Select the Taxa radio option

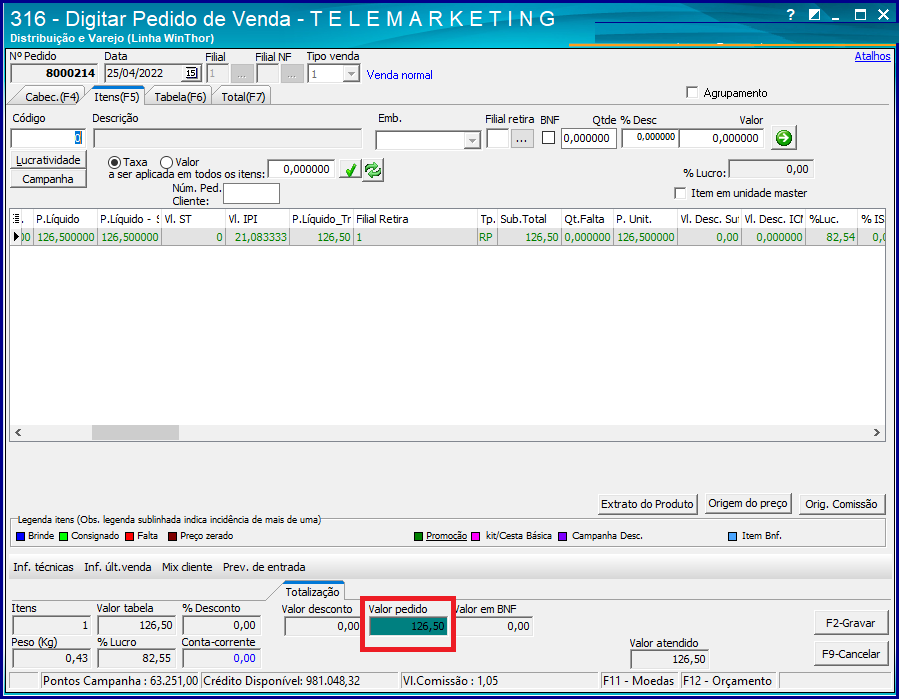click(x=115, y=162)
